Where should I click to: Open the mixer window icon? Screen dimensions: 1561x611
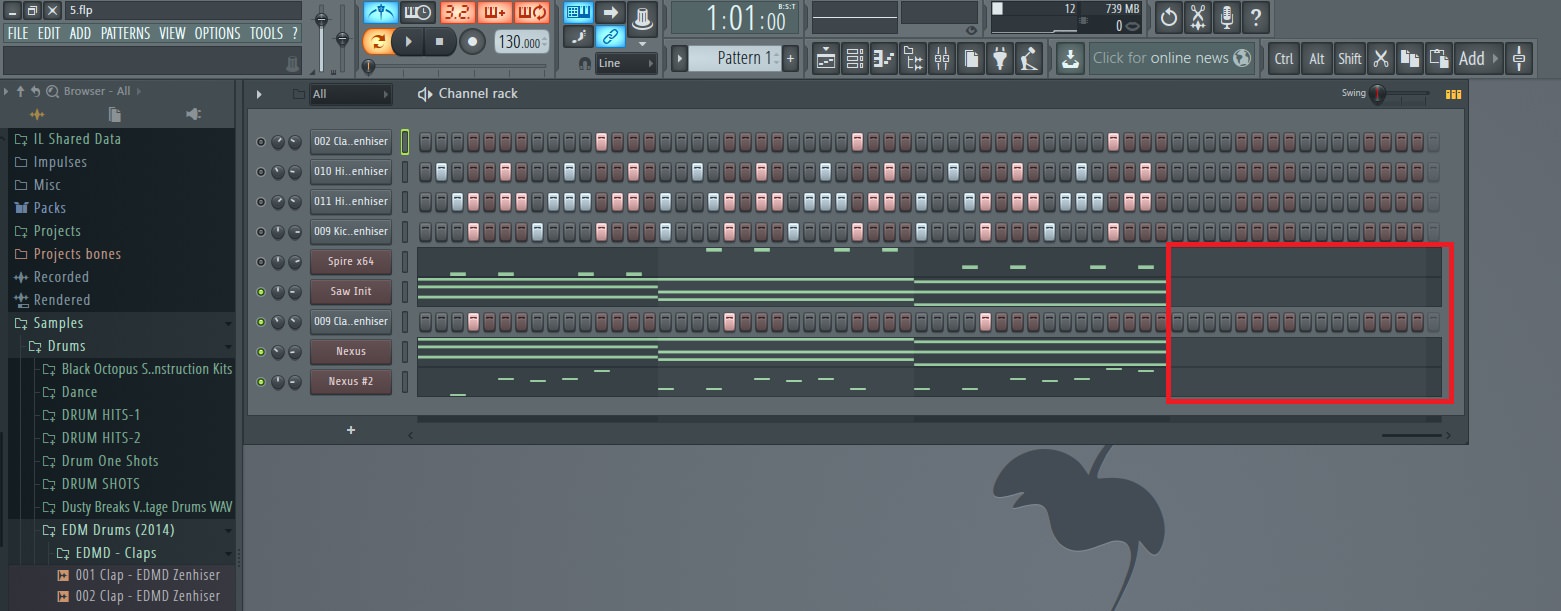(x=942, y=59)
